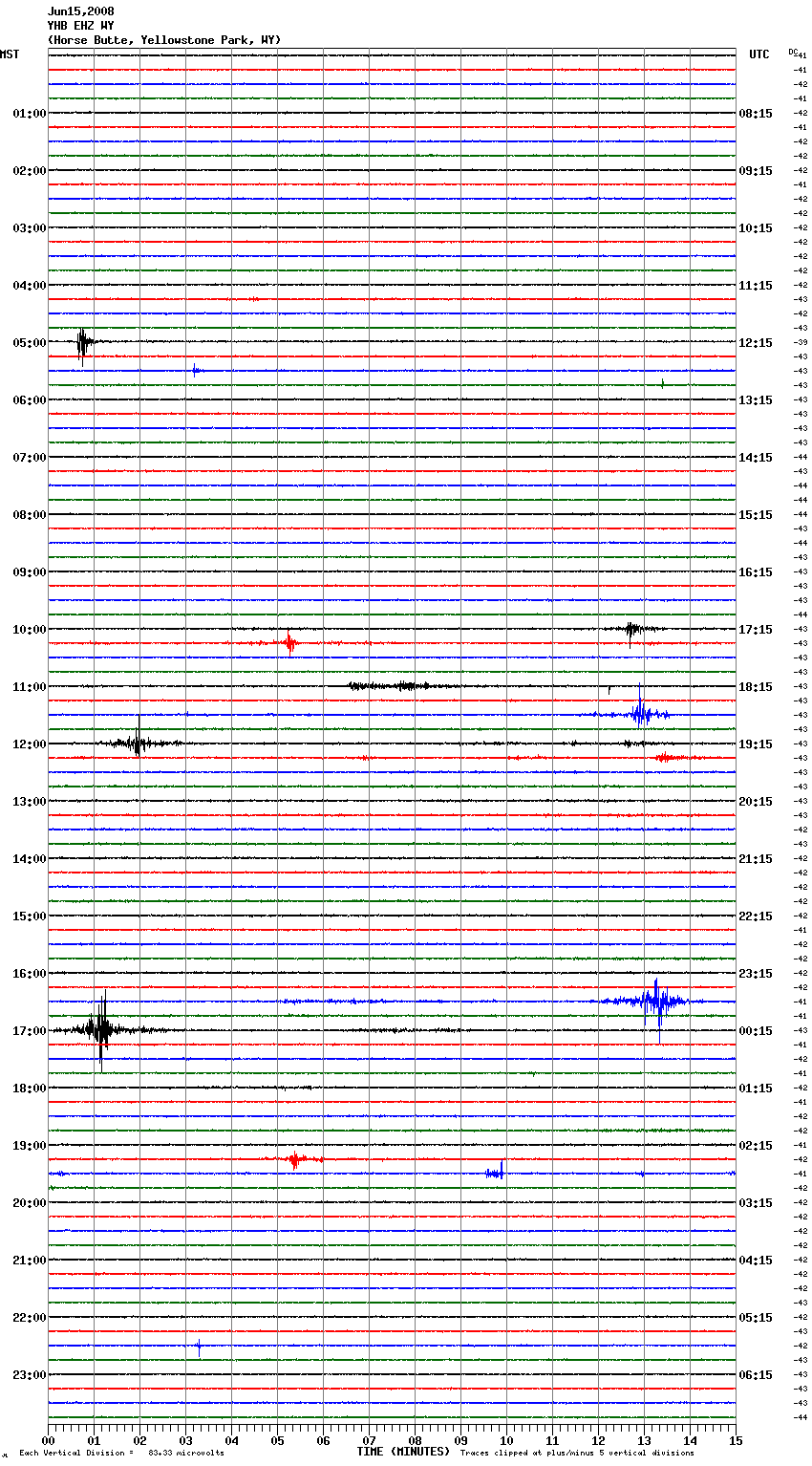This screenshot has height=1466, width=812.
Task: Click the red event on the 10:15 trace near minute 5
Action: [x=289, y=643]
